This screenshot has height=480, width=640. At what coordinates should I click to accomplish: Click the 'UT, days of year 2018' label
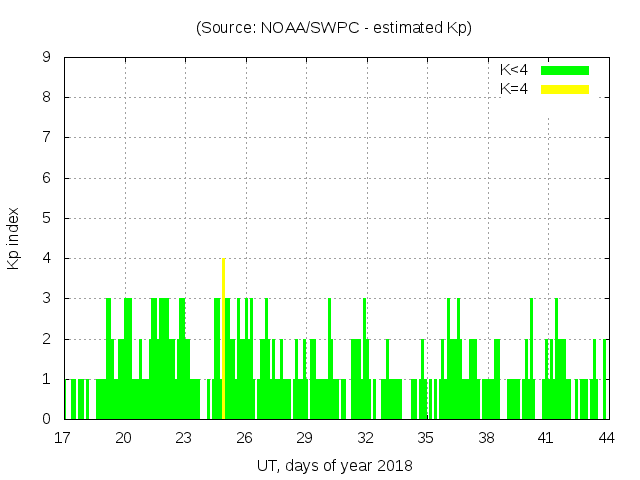coord(334,465)
